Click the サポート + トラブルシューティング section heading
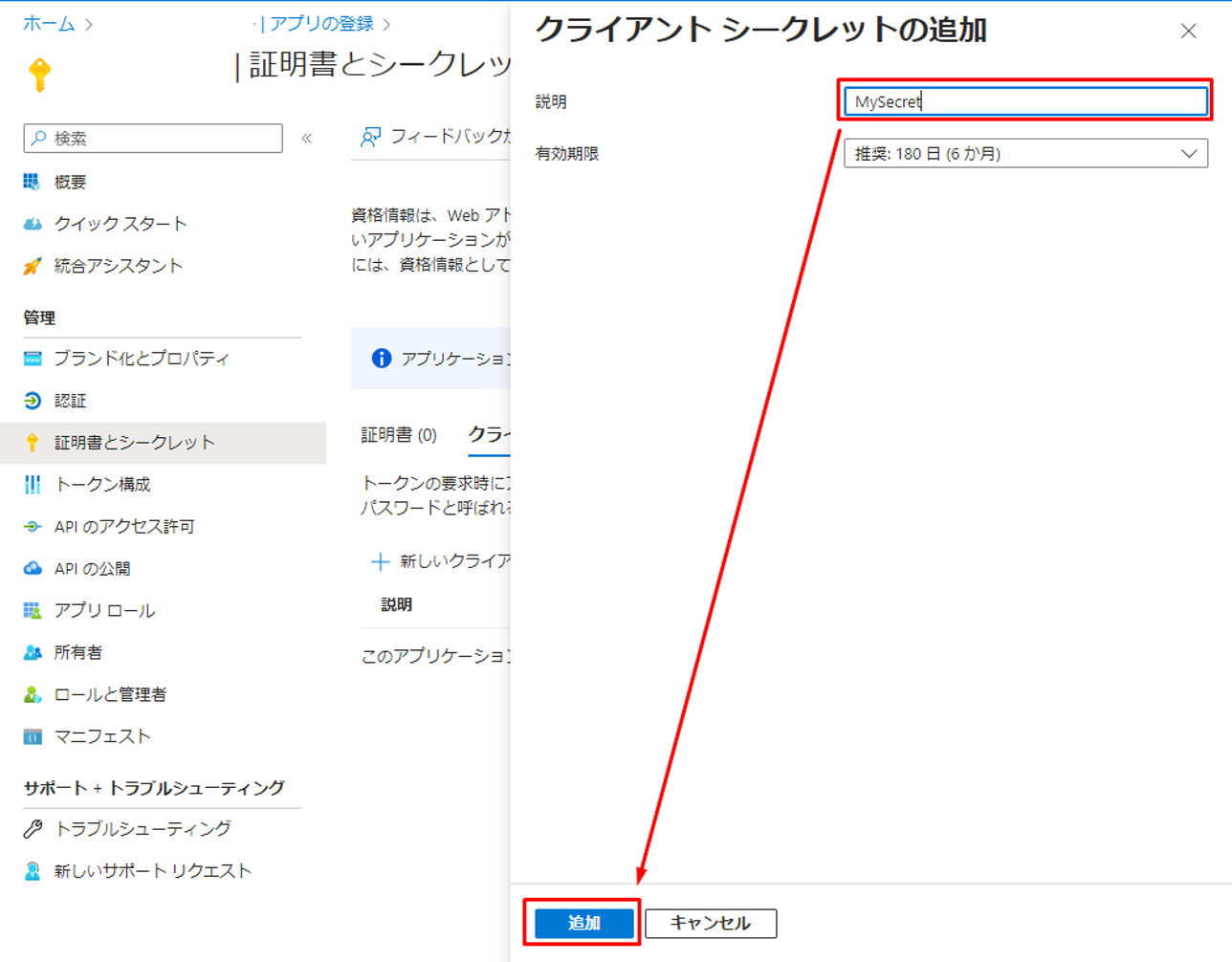The image size is (1232, 962). [x=154, y=788]
